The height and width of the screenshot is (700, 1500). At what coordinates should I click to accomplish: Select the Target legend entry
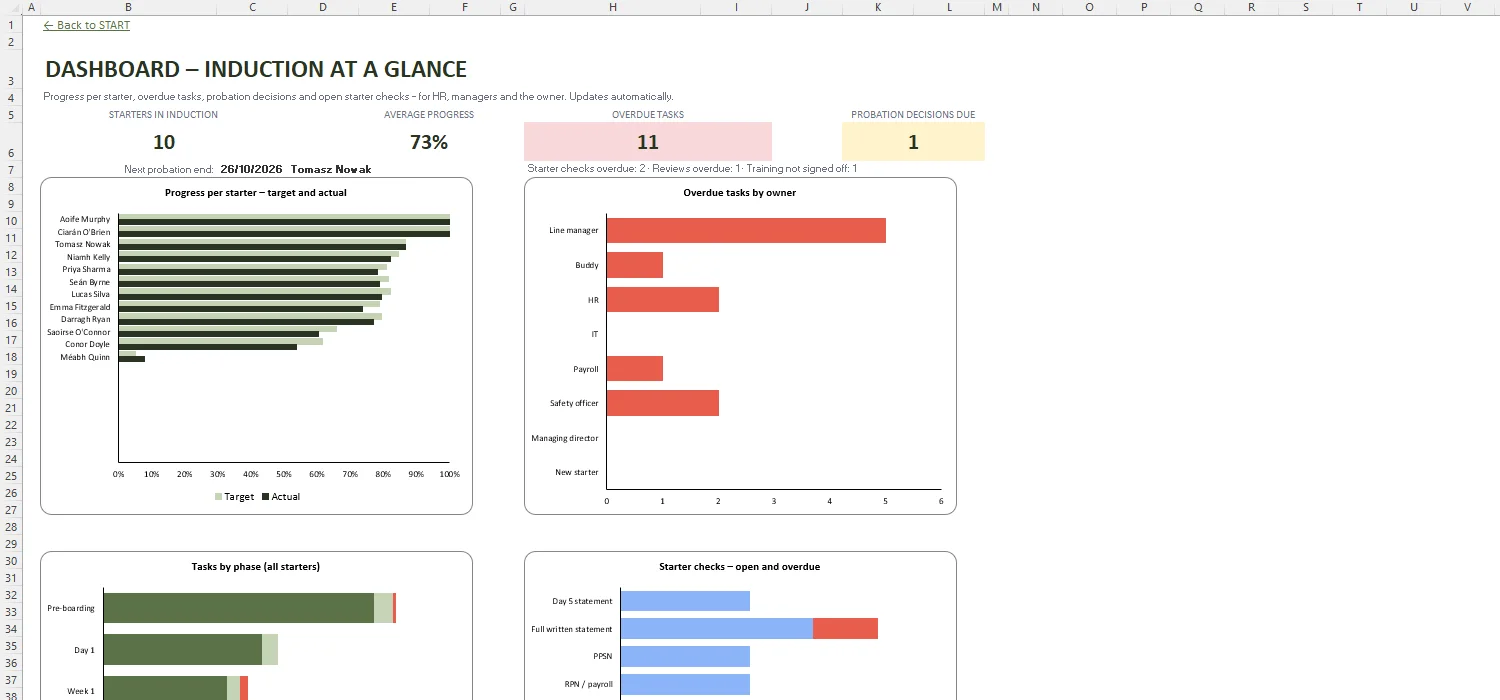point(235,496)
